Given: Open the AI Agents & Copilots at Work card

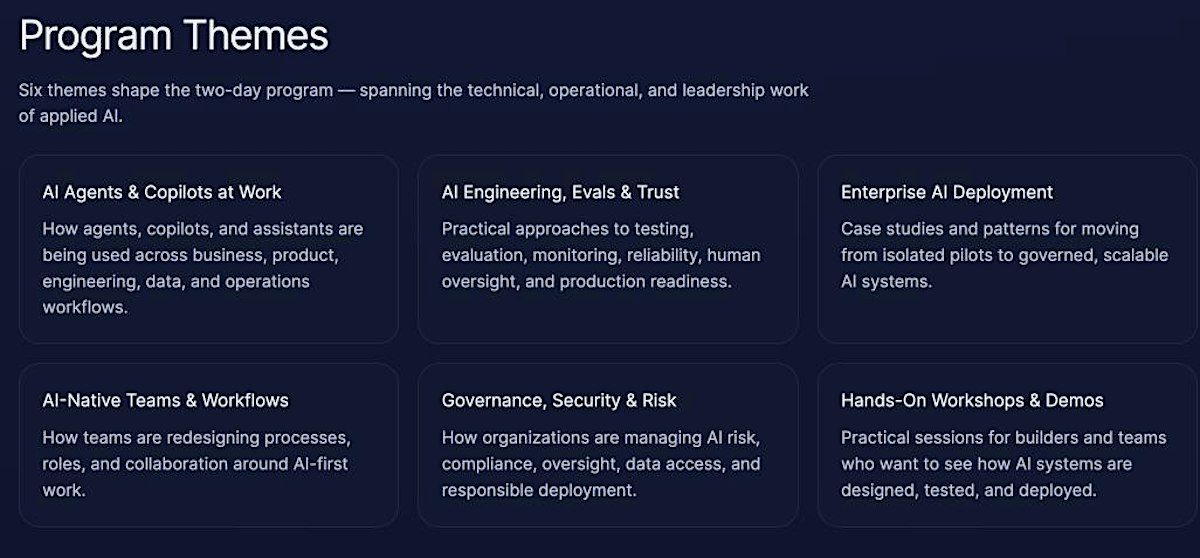Looking at the screenshot, I should click(x=208, y=249).
